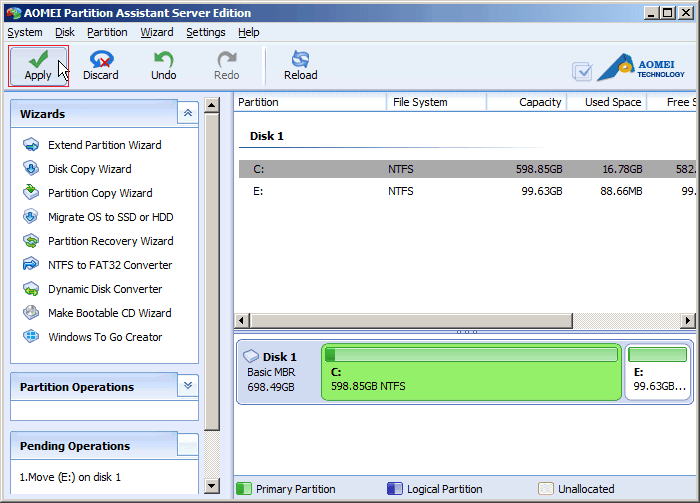Click the Logical Partition legend swatch
The height and width of the screenshot is (503, 700).
tap(395, 489)
